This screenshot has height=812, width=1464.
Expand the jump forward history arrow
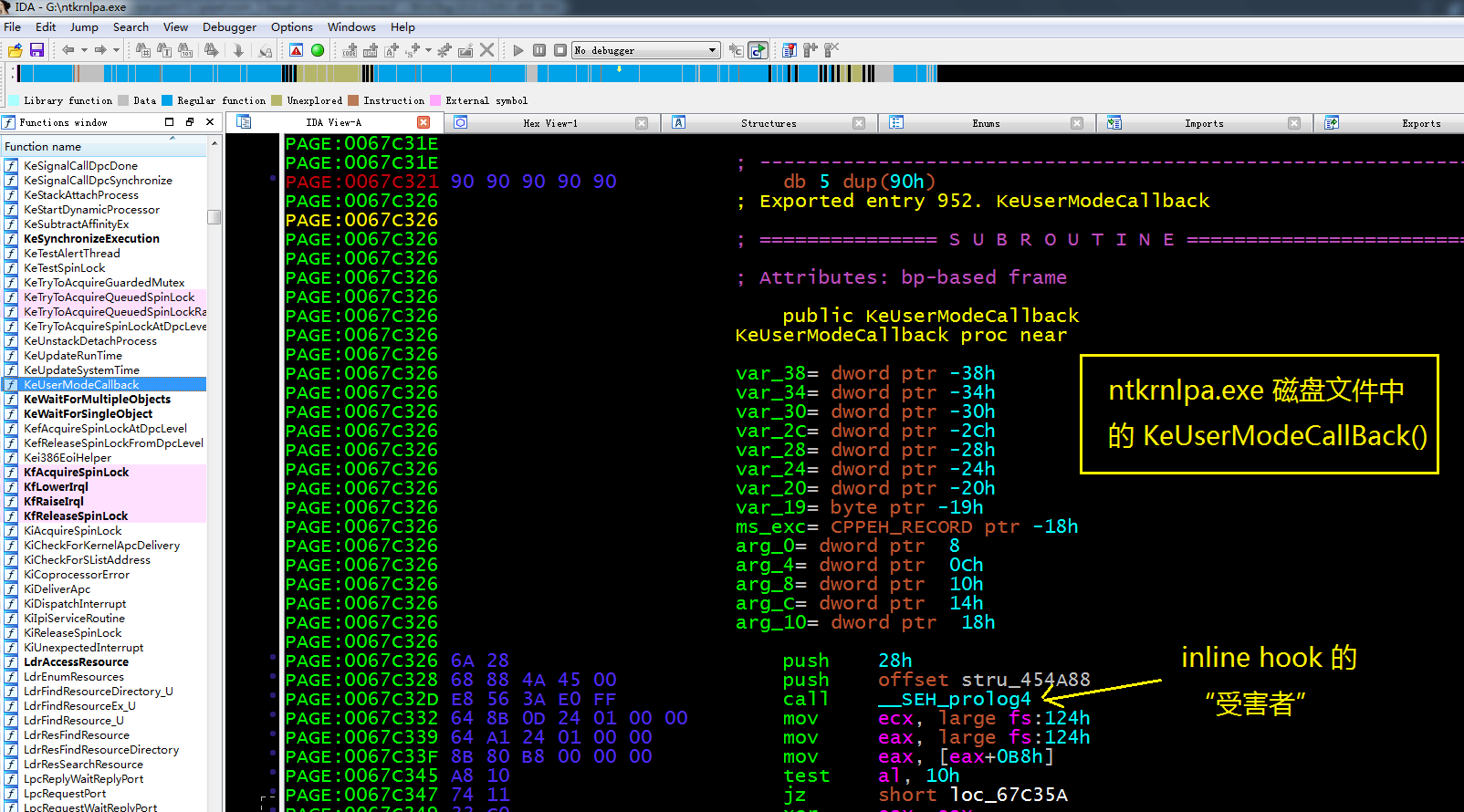pyautogui.click(x=117, y=50)
